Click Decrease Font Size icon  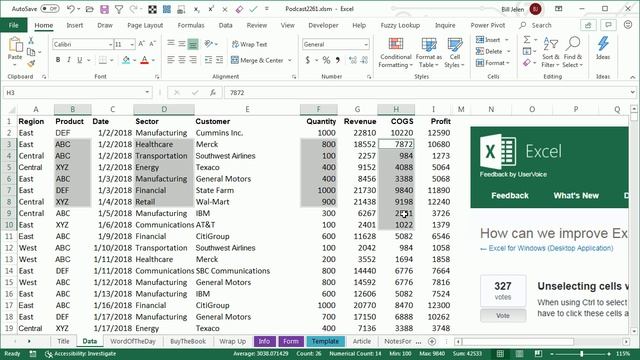tap(152, 44)
